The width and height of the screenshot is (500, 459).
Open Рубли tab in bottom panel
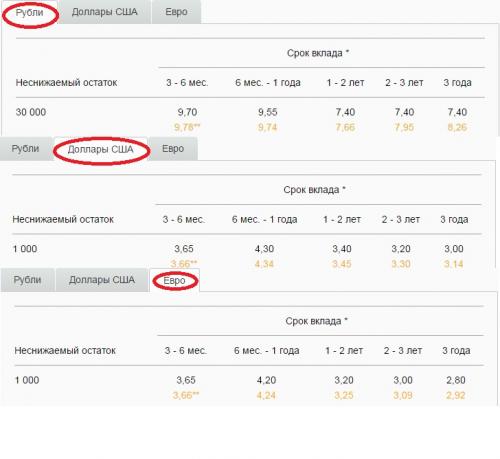pyautogui.click(x=28, y=280)
